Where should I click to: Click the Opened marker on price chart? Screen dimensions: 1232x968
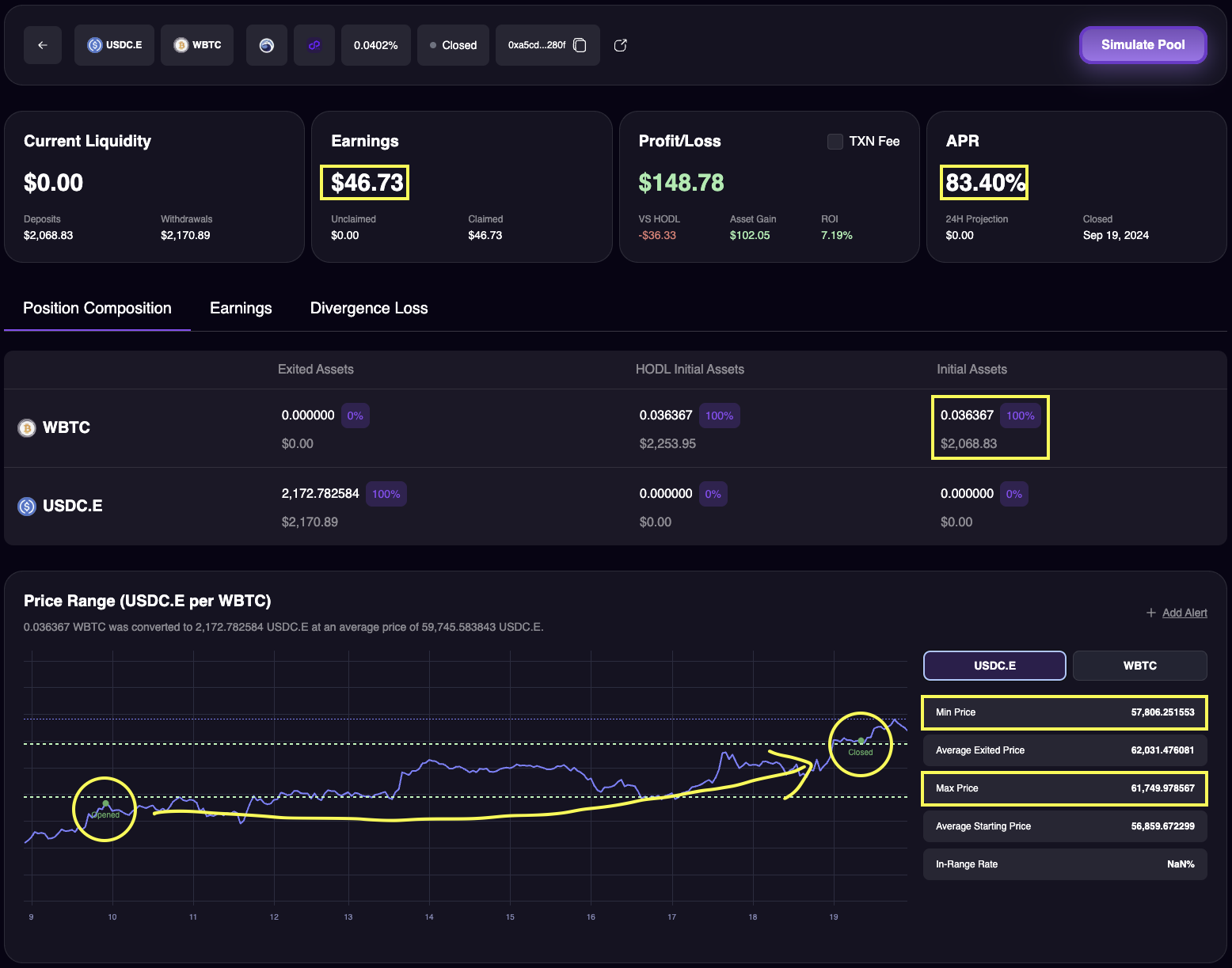tap(106, 804)
